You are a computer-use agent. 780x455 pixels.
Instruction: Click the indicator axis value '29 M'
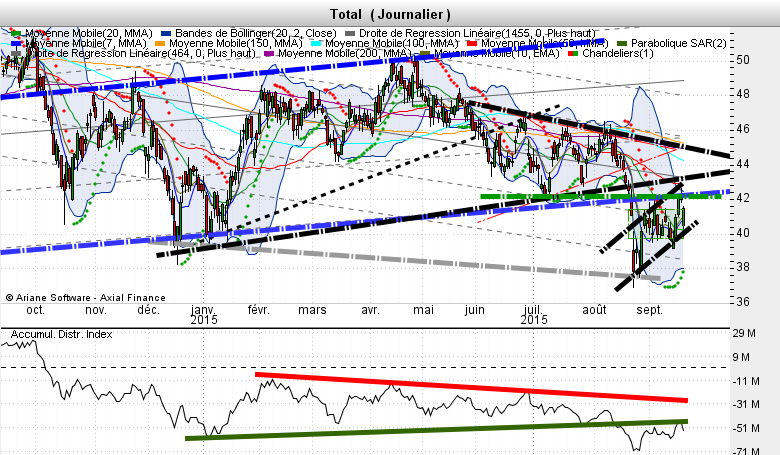(744, 333)
